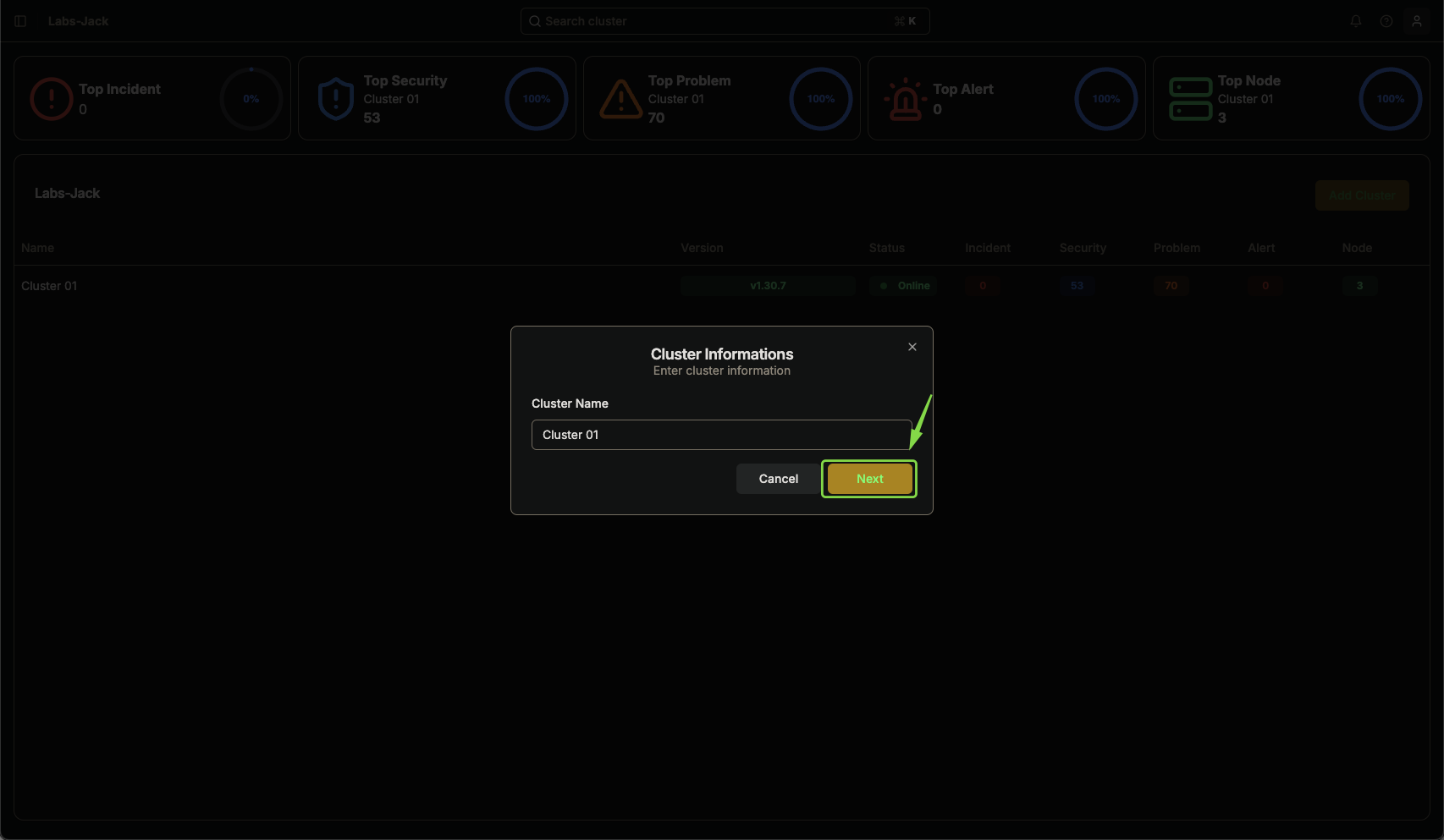The width and height of the screenshot is (1444, 840).
Task: Click the Node column header
Action: [x=1357, y=248]
